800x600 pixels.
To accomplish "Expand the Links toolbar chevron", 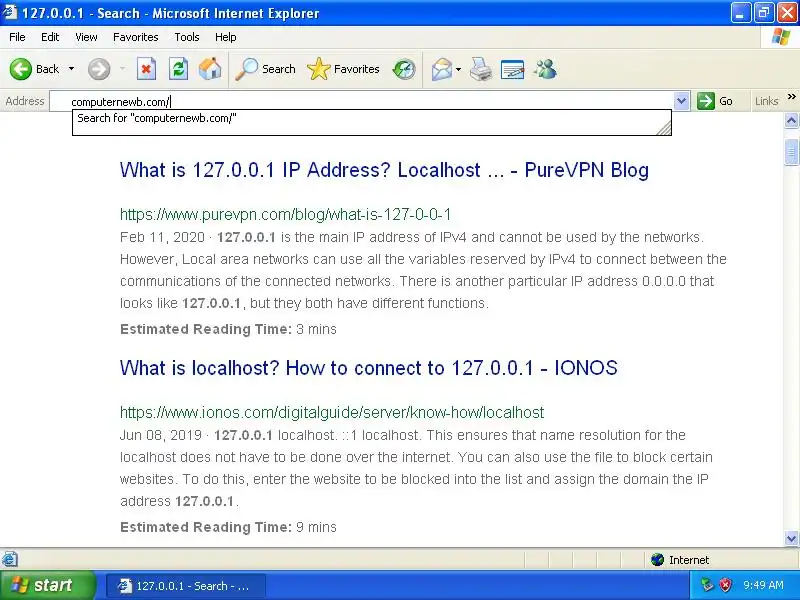I will coord(791,97).
